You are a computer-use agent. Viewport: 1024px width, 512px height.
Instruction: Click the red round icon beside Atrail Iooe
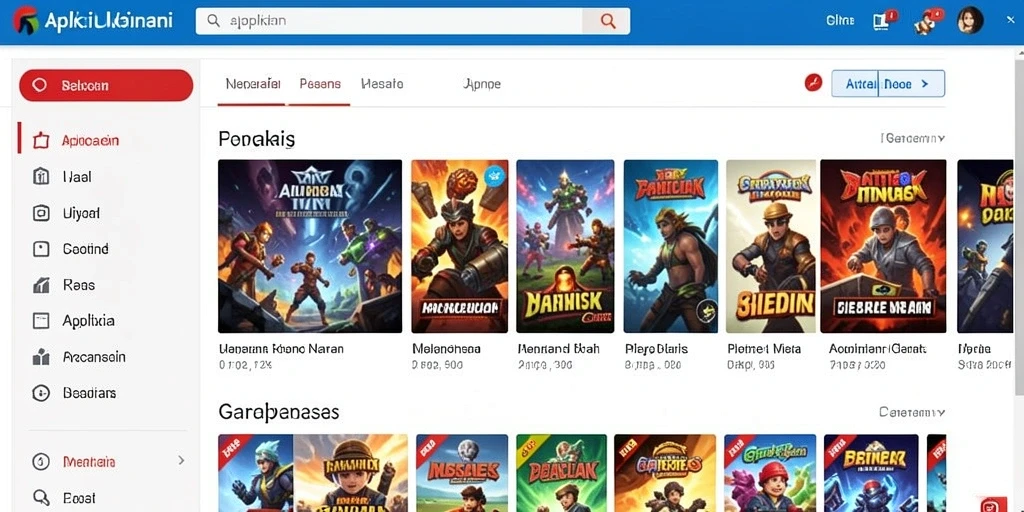pyautogui.click(x=813, y=83)
